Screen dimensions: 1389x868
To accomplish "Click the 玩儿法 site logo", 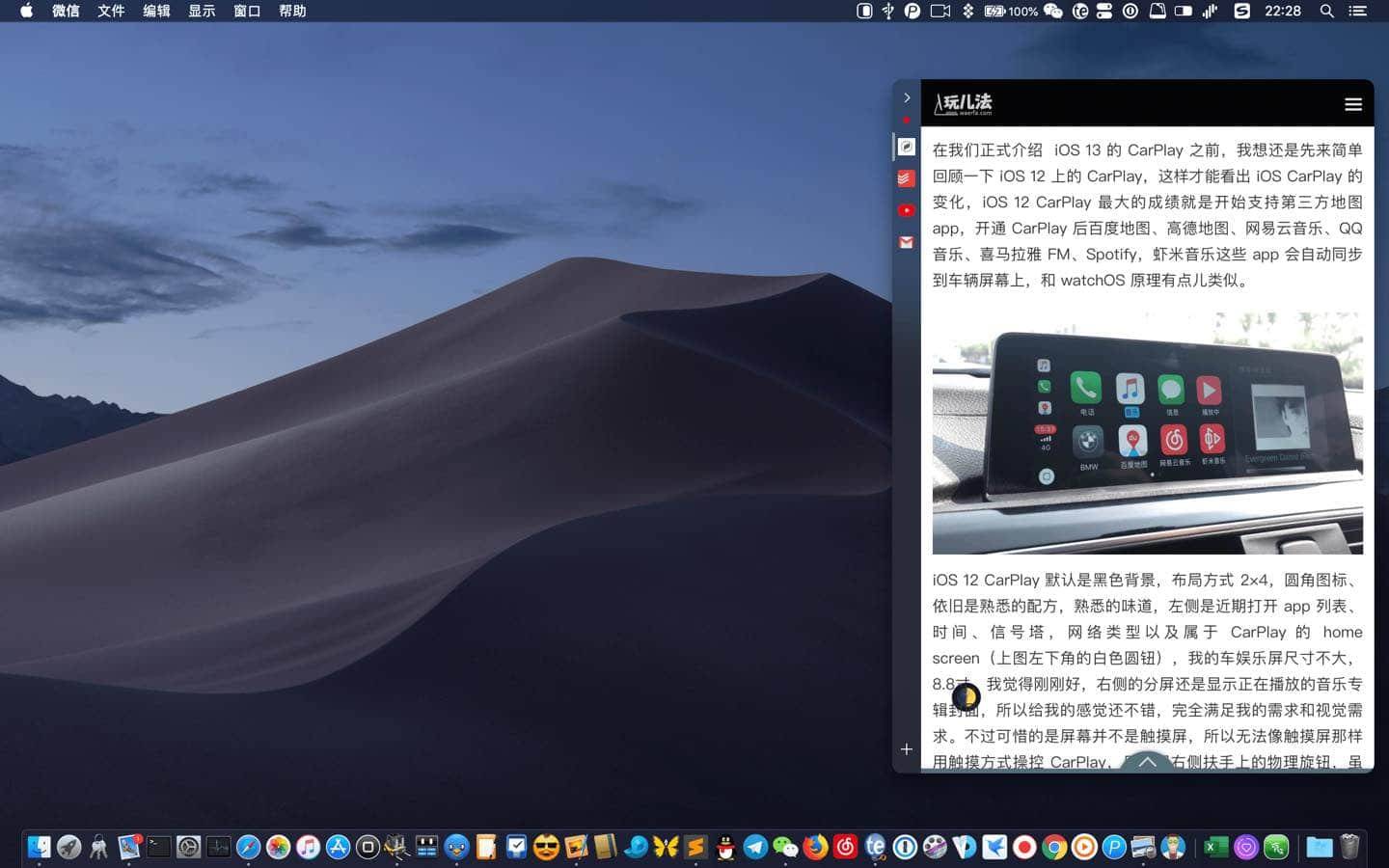I will tap(963, 103).
